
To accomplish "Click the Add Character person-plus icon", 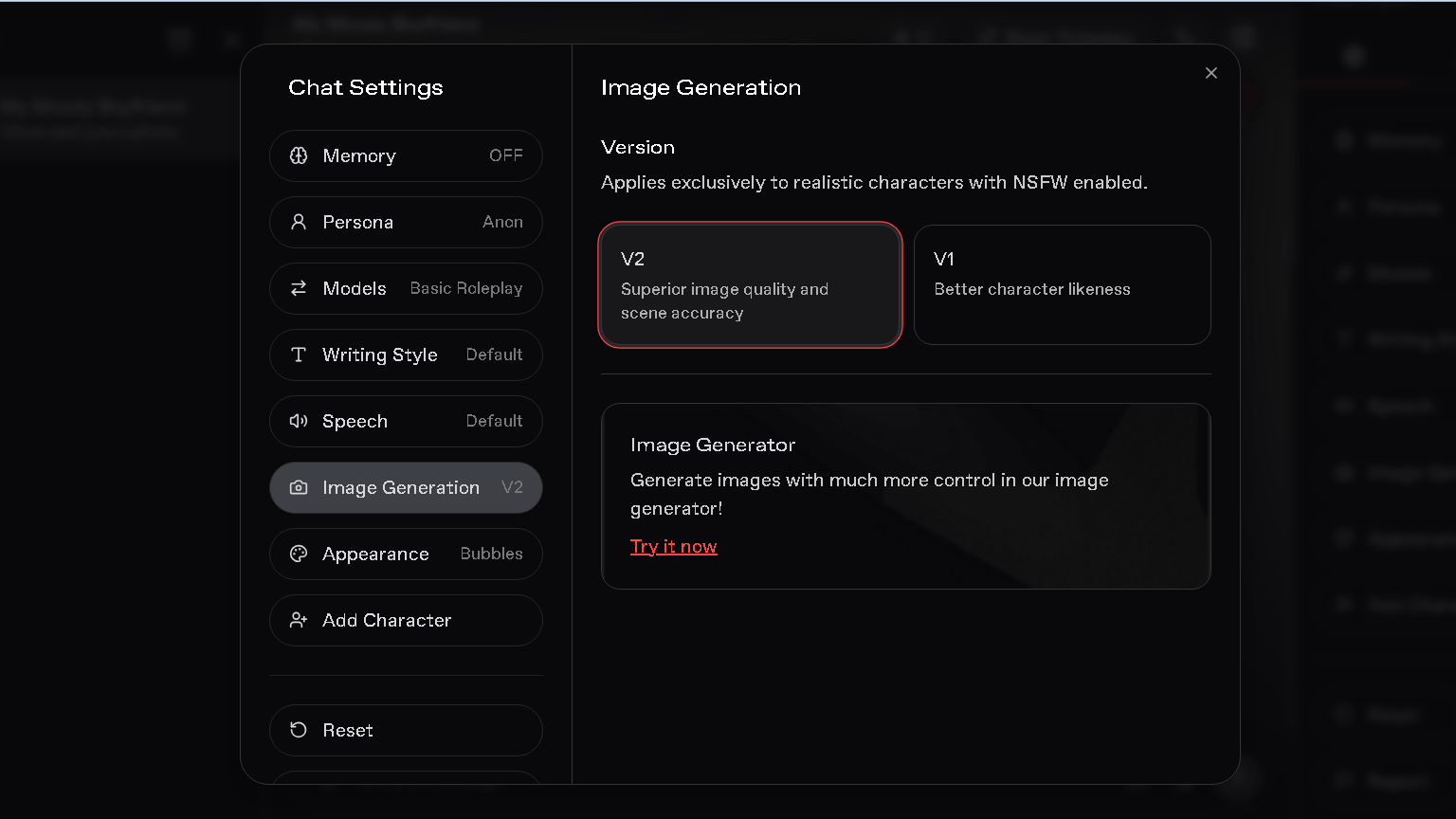I will coord(299,620).
